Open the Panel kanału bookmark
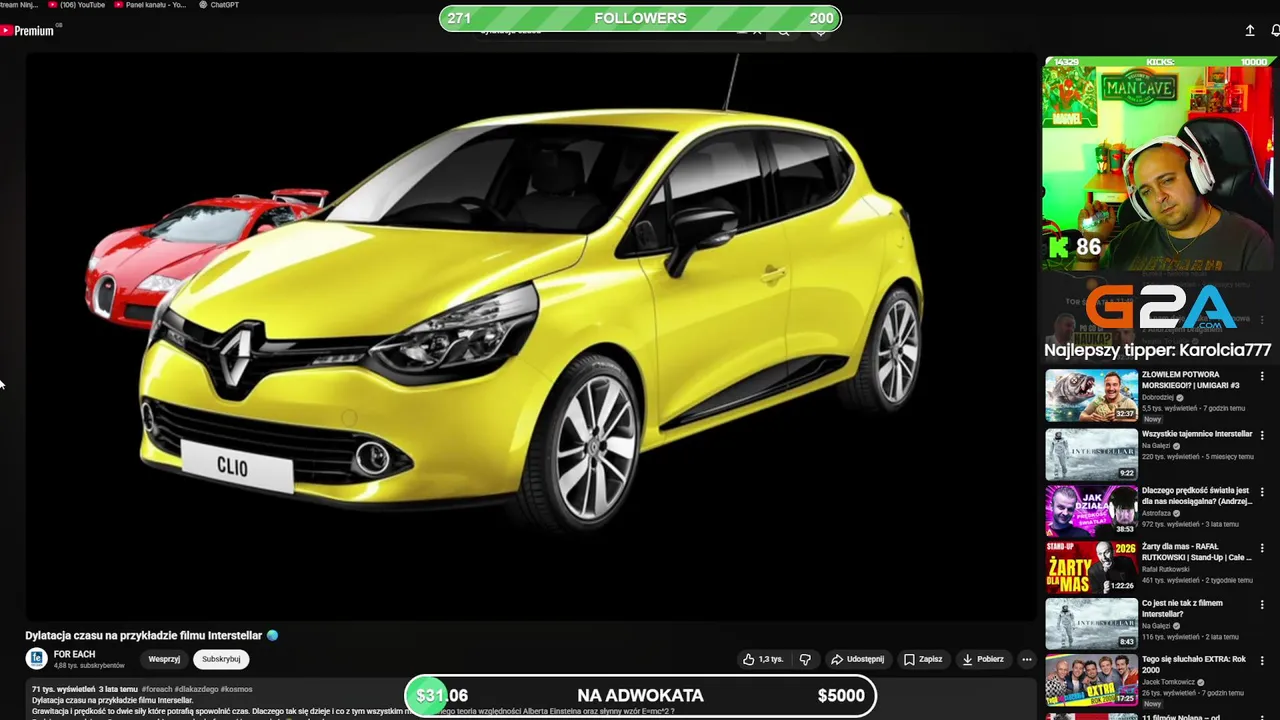The width and height of the screenshot is (1280, 720). [x=150, y=5]
